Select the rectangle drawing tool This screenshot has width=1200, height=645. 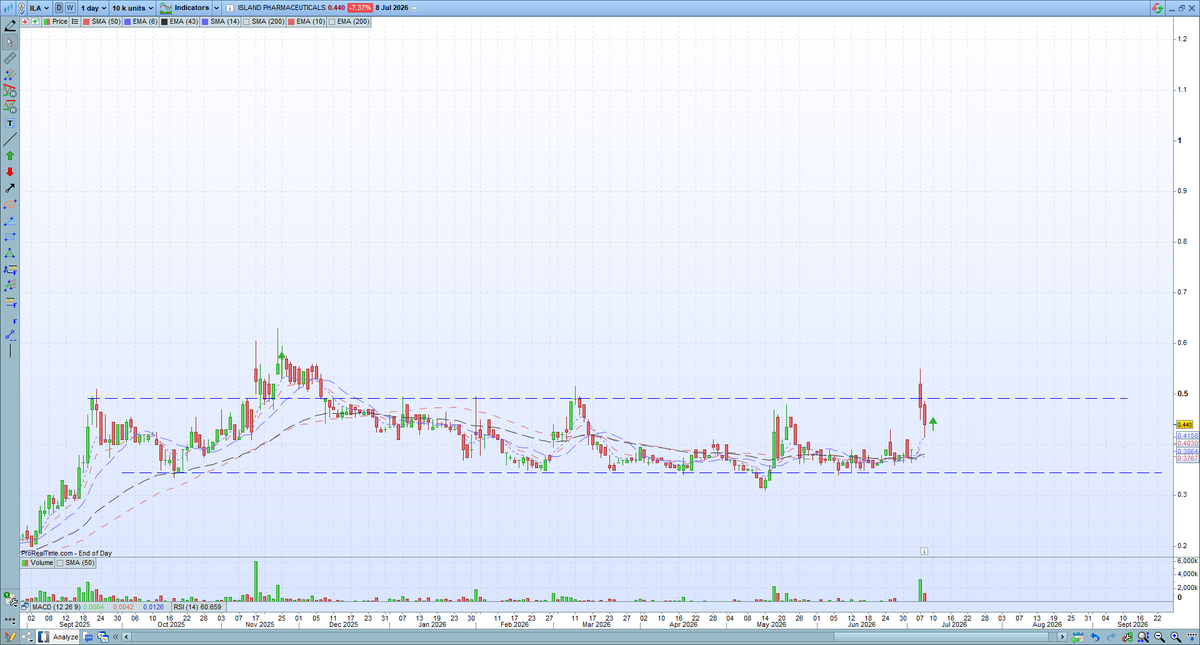click(x=10, y=237)
